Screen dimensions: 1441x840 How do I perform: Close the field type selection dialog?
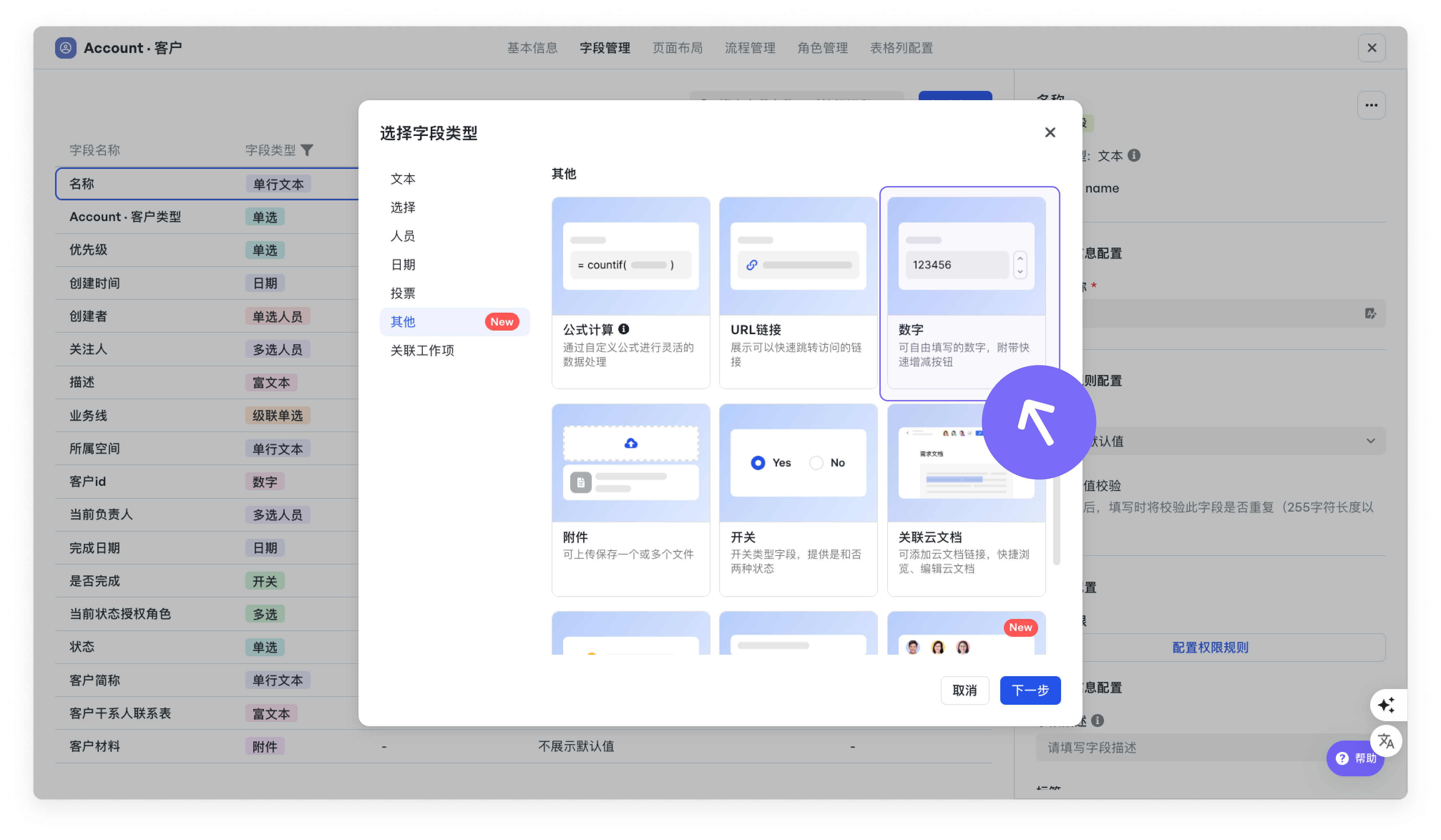pos(1050,133)
